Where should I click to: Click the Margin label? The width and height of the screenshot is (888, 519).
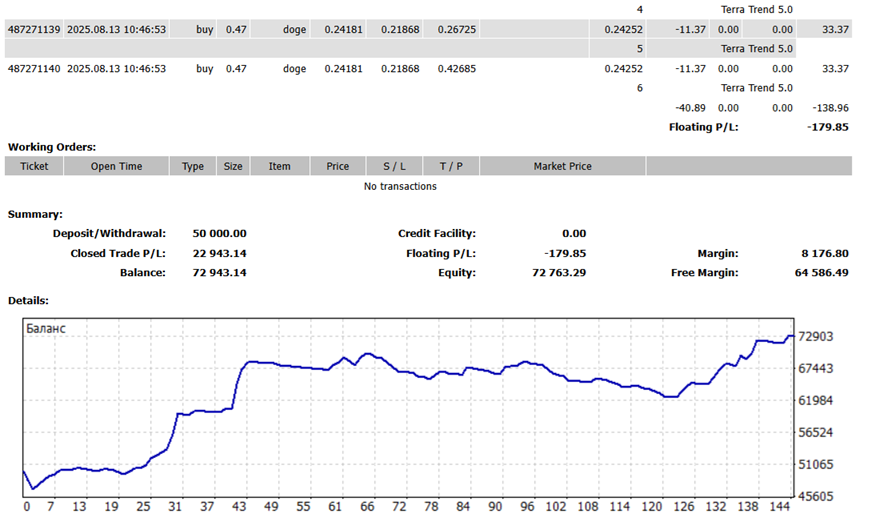pyautogui.click(x=718, y=253)
